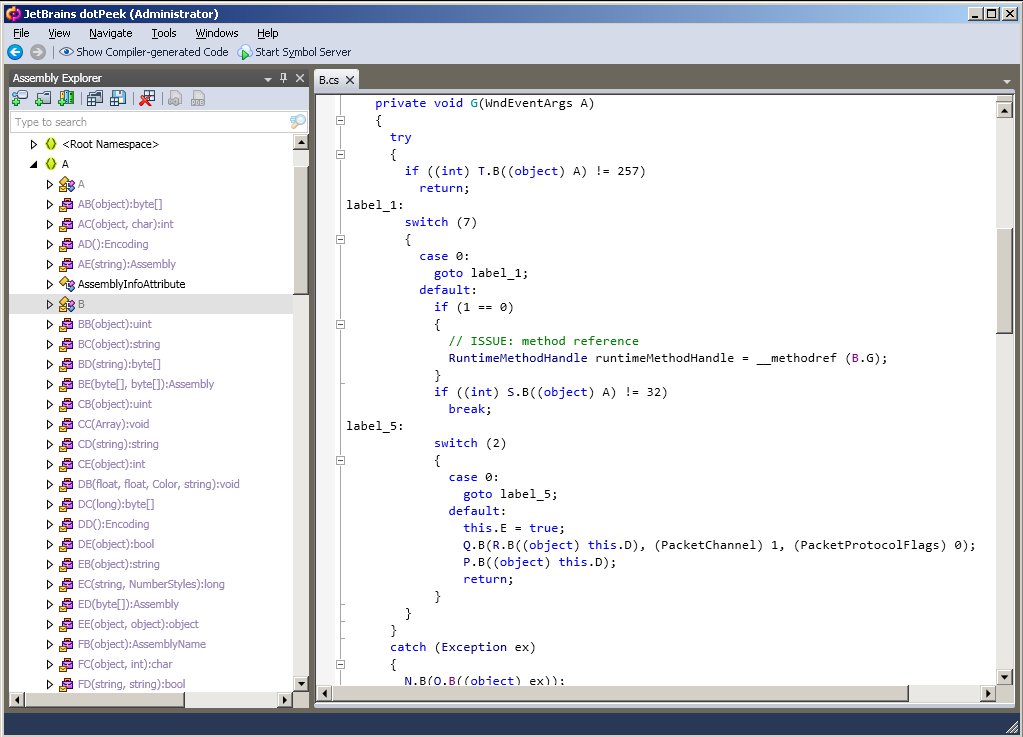Open the document tabs list dropdown
The height and width of the screenshot is (737, 1023).
tap(1007, 82)
